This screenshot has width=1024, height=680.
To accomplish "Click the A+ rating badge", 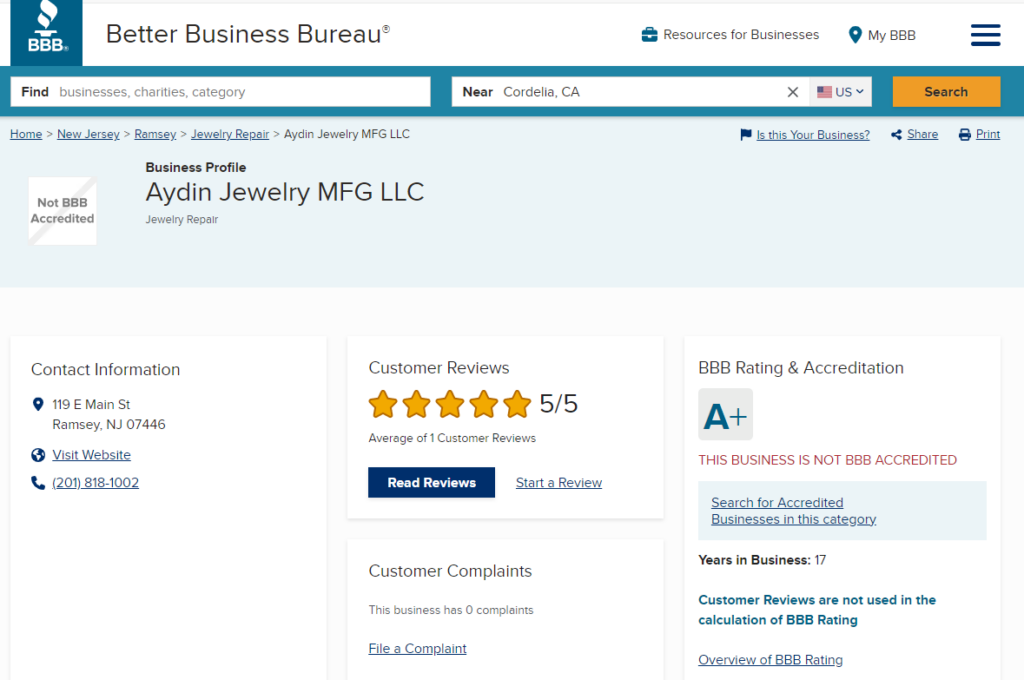I will click(725, 415).
